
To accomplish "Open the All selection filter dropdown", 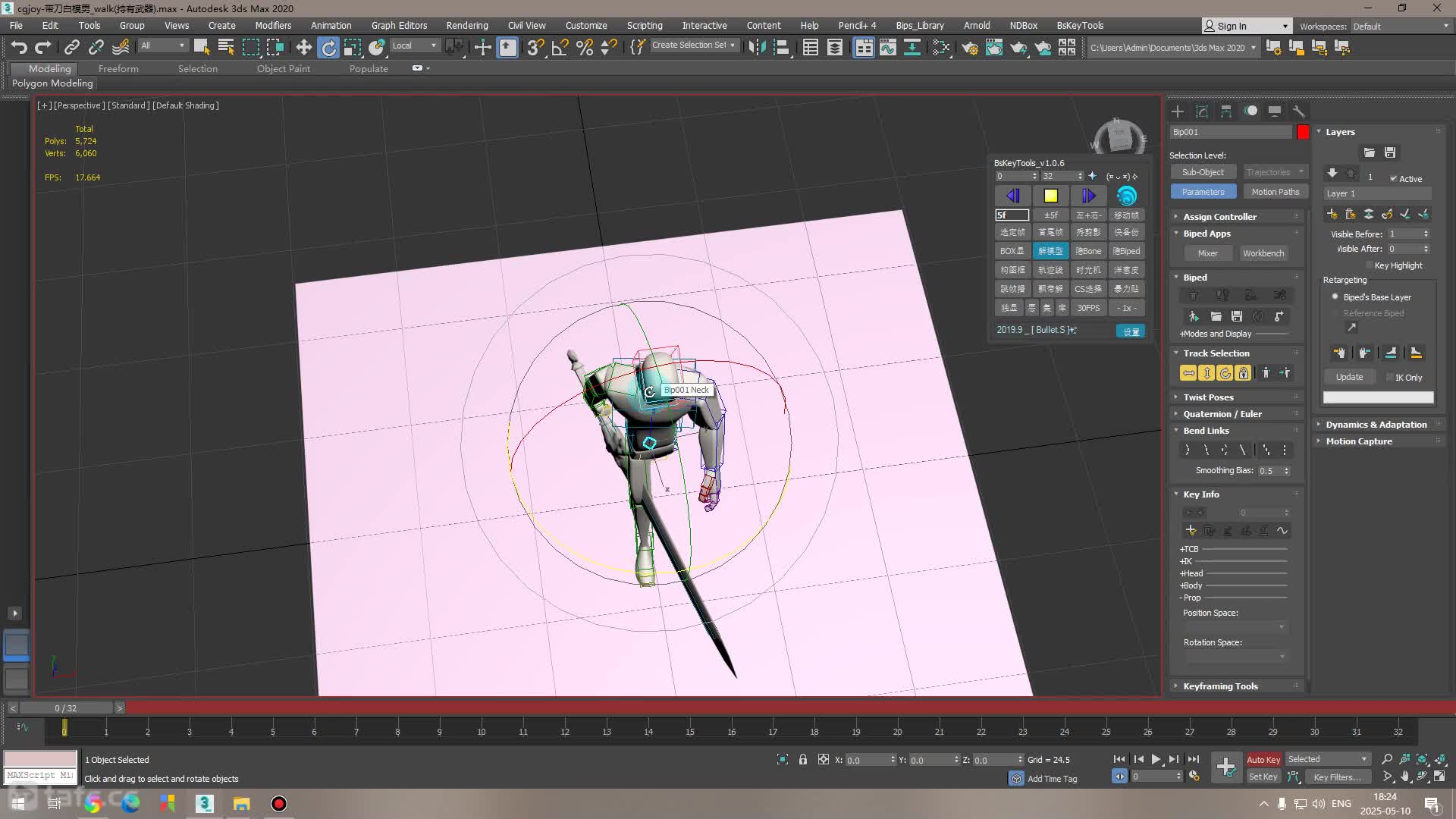I will point(163,45).
